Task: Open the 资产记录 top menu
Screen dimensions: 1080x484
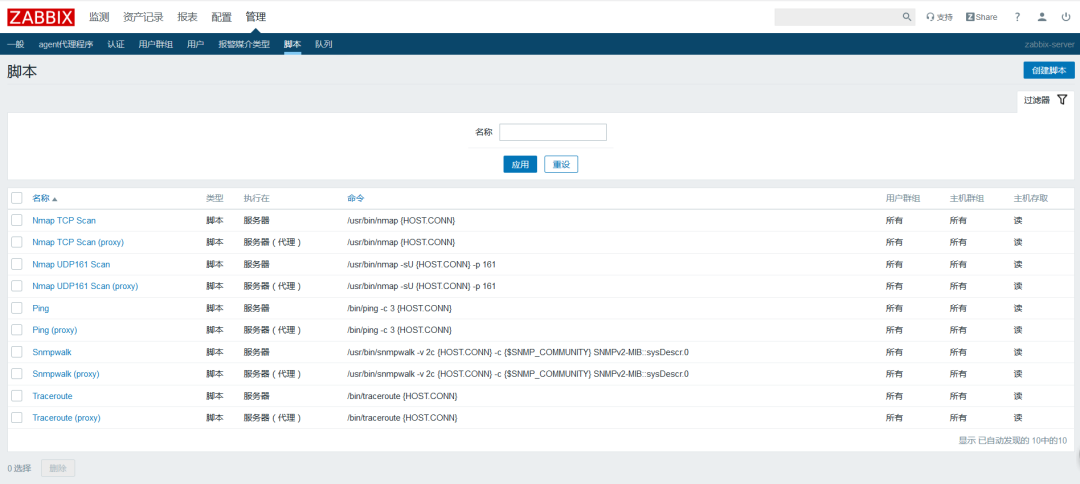Action: coord(143,17)
